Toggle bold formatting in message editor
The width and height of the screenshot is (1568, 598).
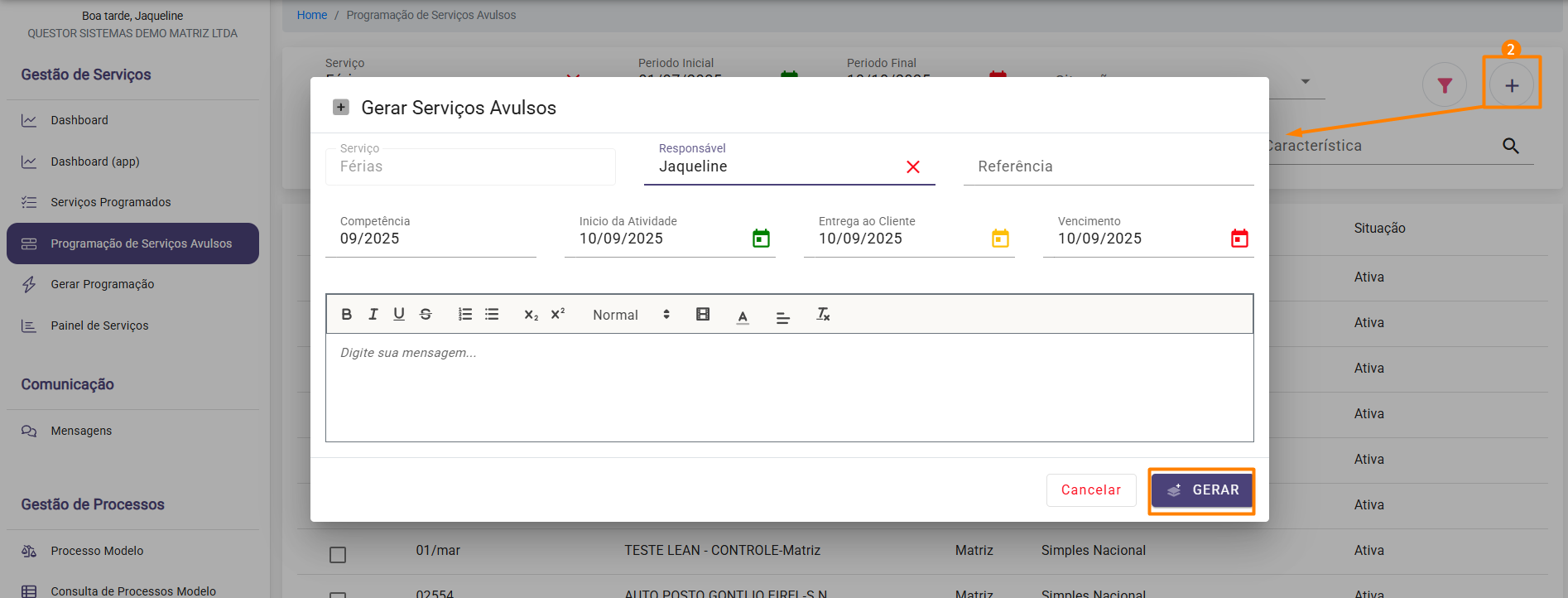pos(347,315)
